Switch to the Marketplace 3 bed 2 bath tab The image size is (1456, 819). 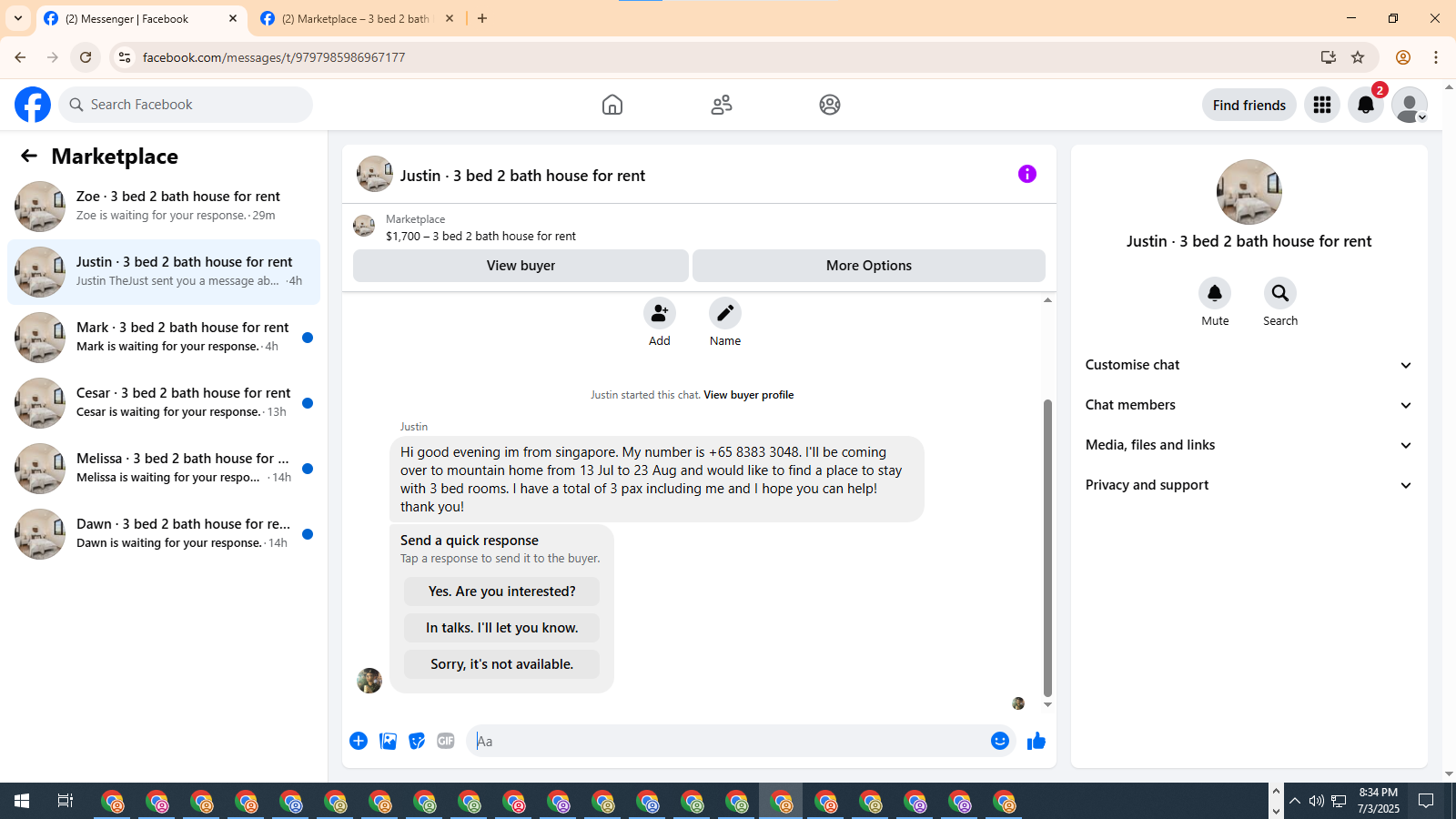[x=355, y=18]
